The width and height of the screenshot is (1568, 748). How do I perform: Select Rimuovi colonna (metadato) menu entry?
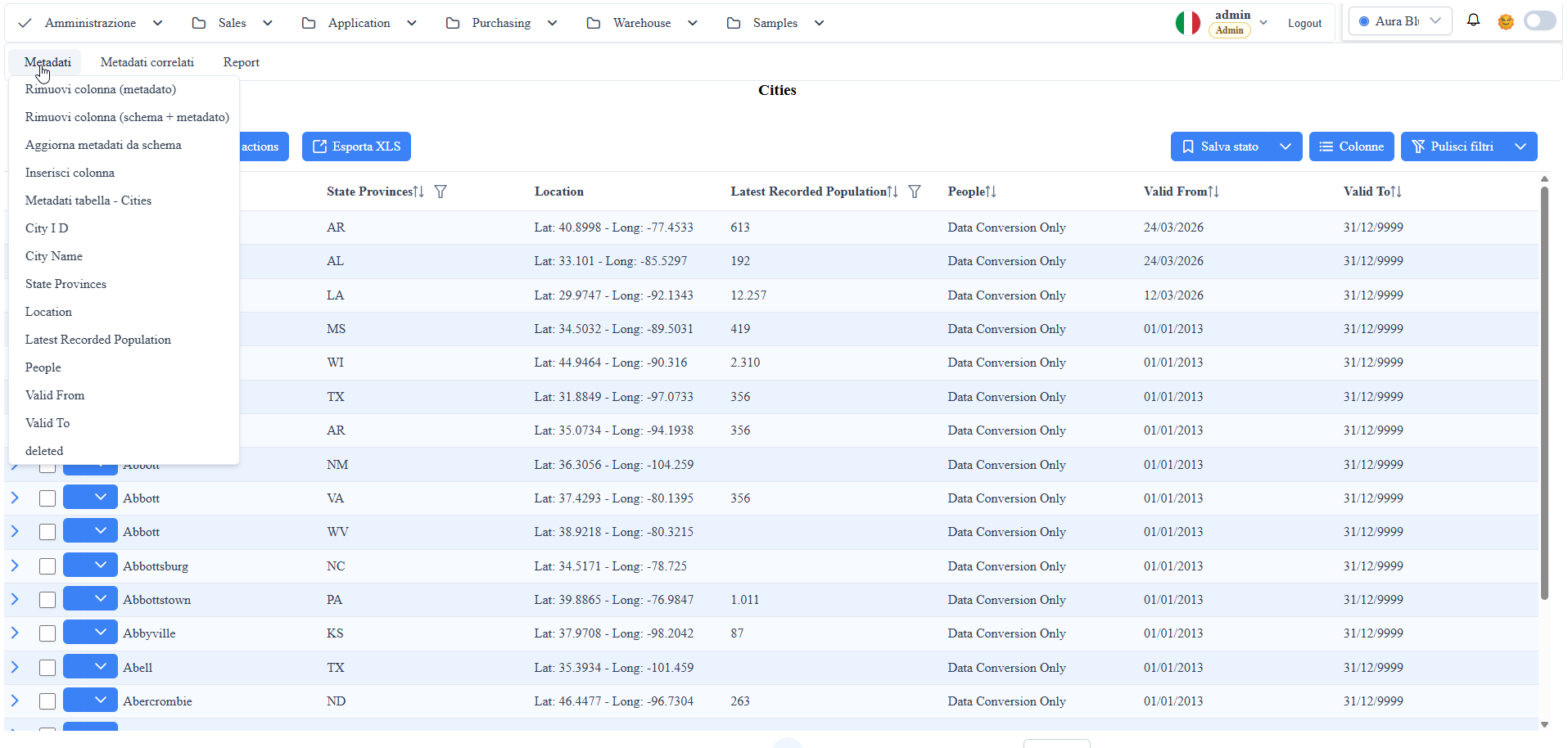click(x=124, y=89)
